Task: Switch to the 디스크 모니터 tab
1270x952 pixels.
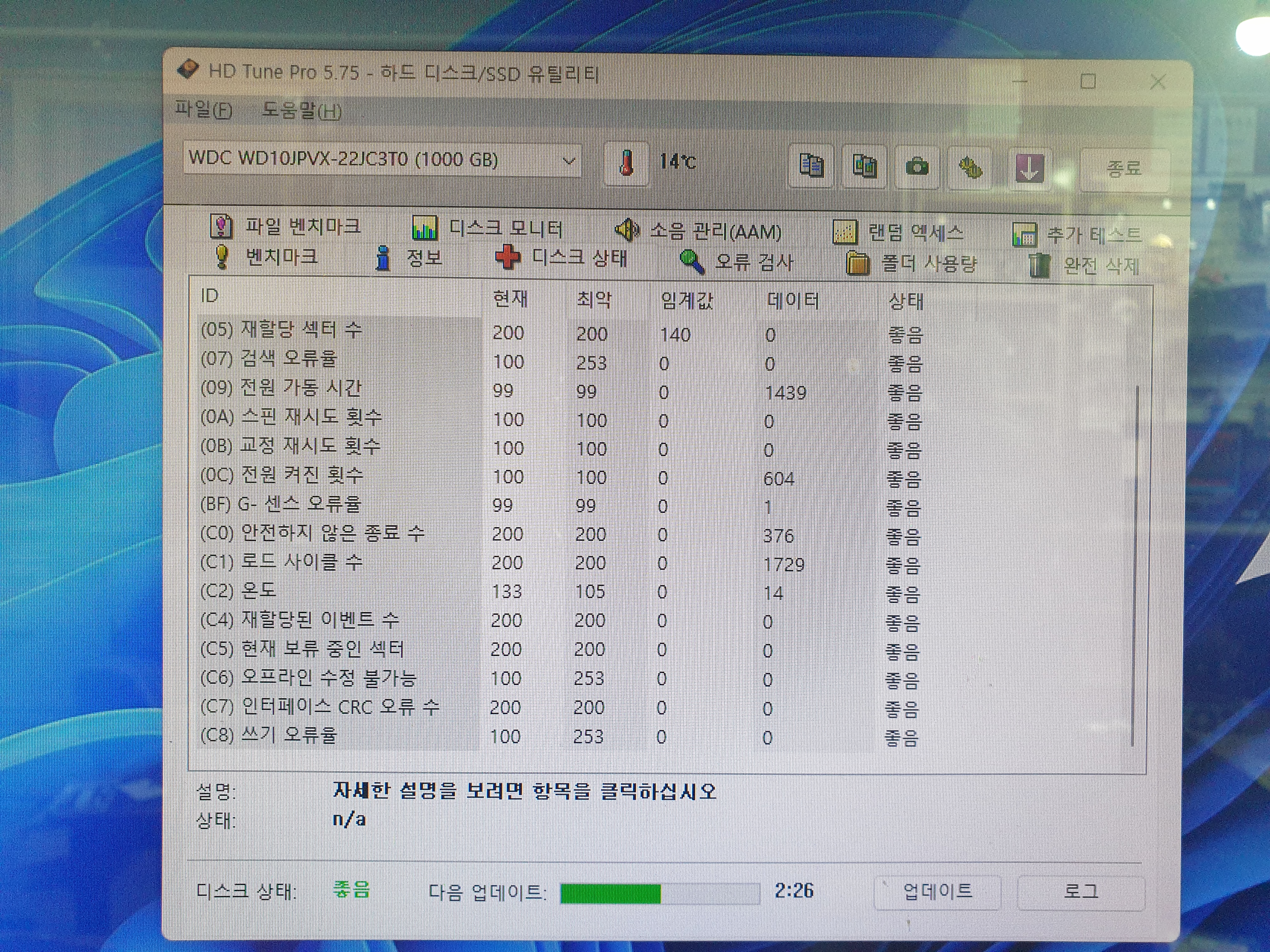Action: coord(488,229)
